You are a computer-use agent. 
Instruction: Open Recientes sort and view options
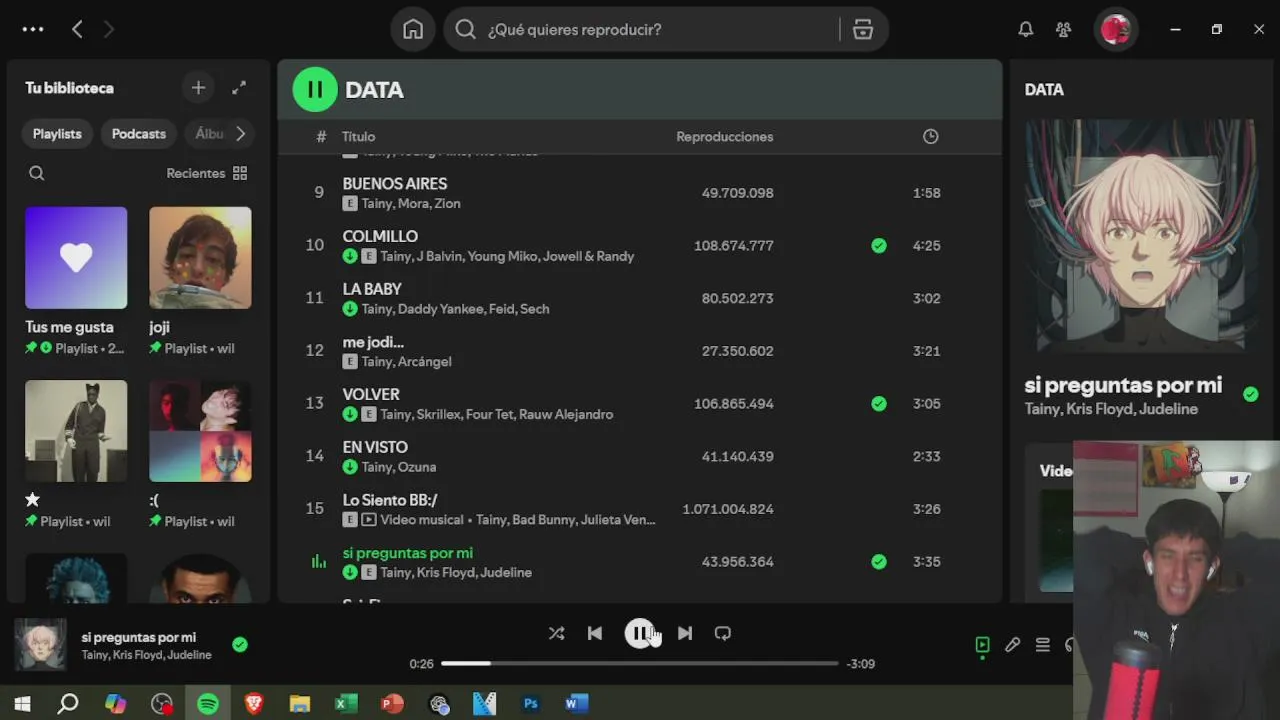[x=207, y=173]
